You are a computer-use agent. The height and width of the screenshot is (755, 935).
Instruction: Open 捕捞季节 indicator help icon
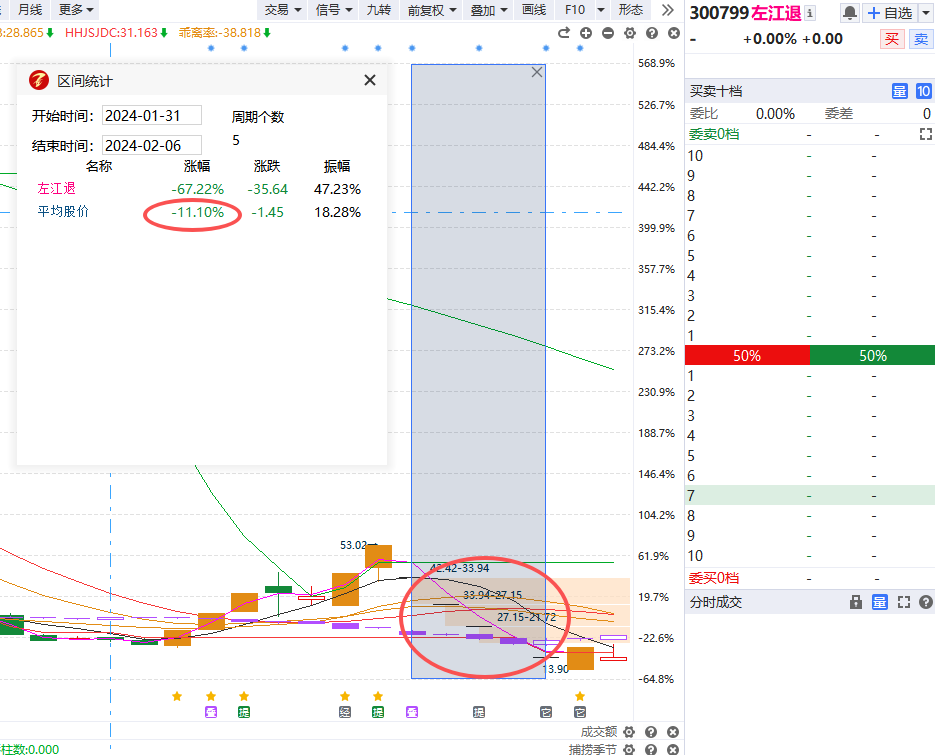click(x=651, y=750)
